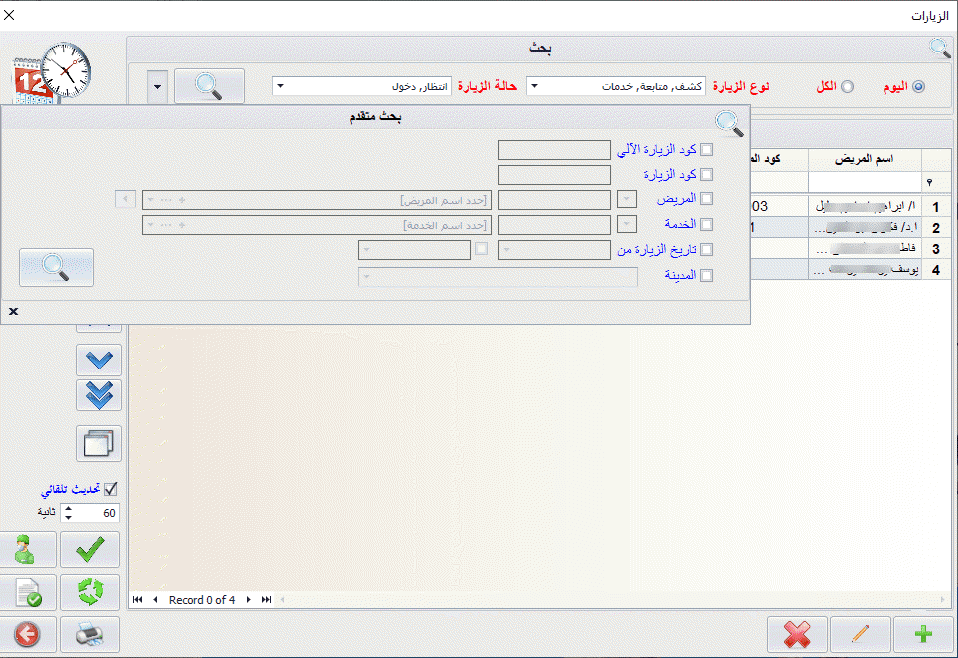Image resolution: width=958 pixels, height=658 pixels.
Task: Click the الخدمة code input field
Action: point(554,225)
